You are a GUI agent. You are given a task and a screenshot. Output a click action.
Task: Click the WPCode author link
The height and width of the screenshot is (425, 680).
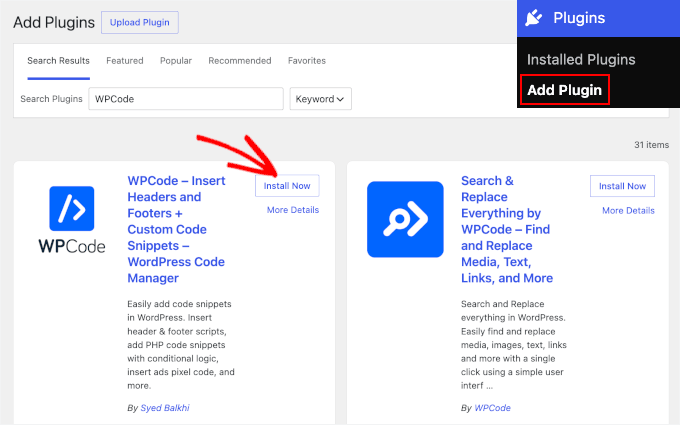(492, 408)
